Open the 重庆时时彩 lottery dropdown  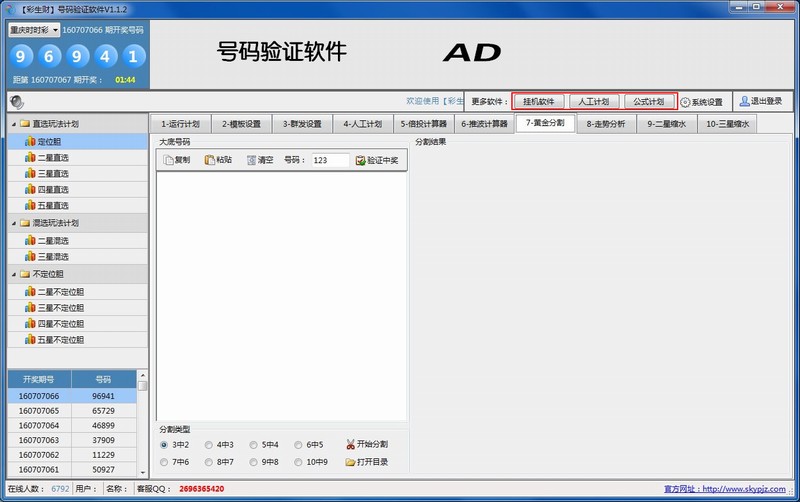pyautogui.click(x=35, y=30)
